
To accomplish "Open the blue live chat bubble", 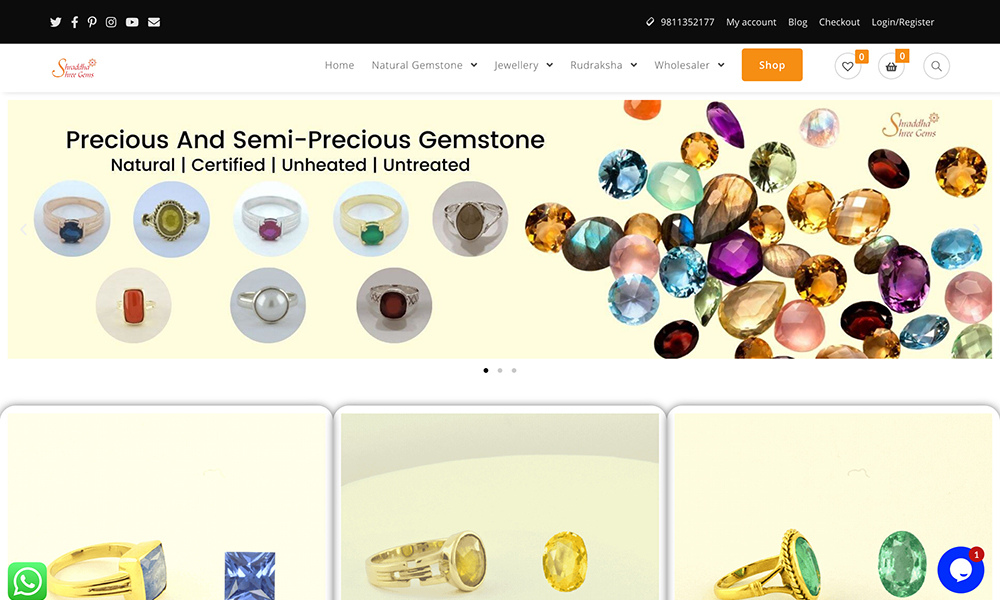I will pyautogui.click(x=960, y=569).
